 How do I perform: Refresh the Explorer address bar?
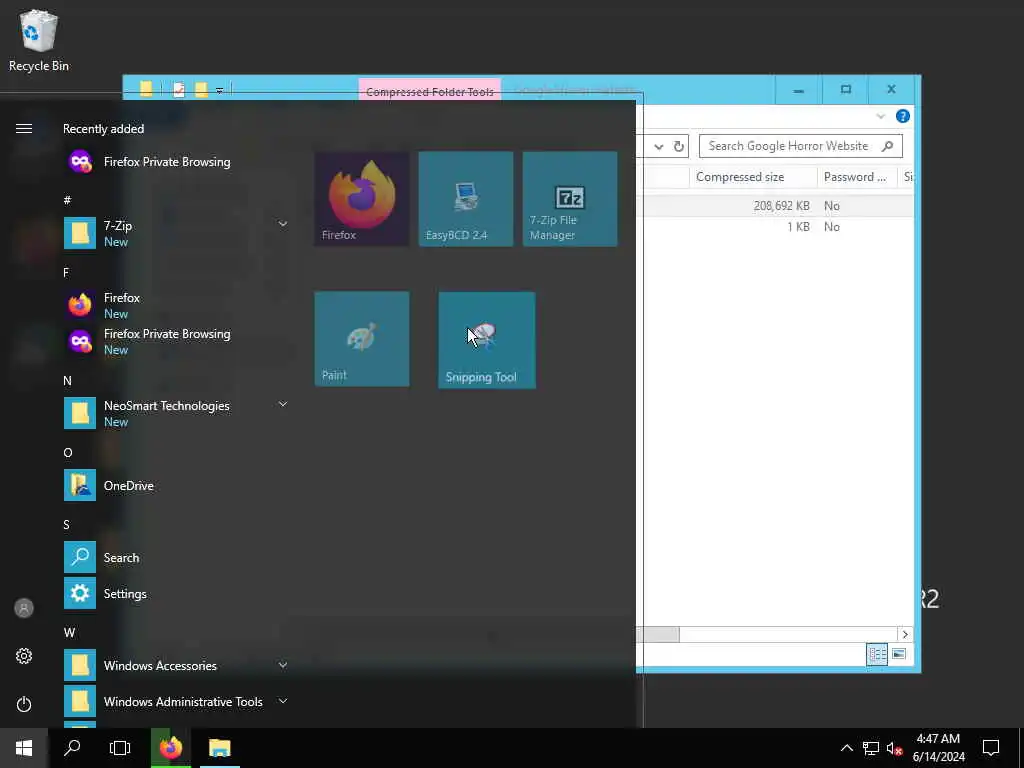[x=679, y=146]
